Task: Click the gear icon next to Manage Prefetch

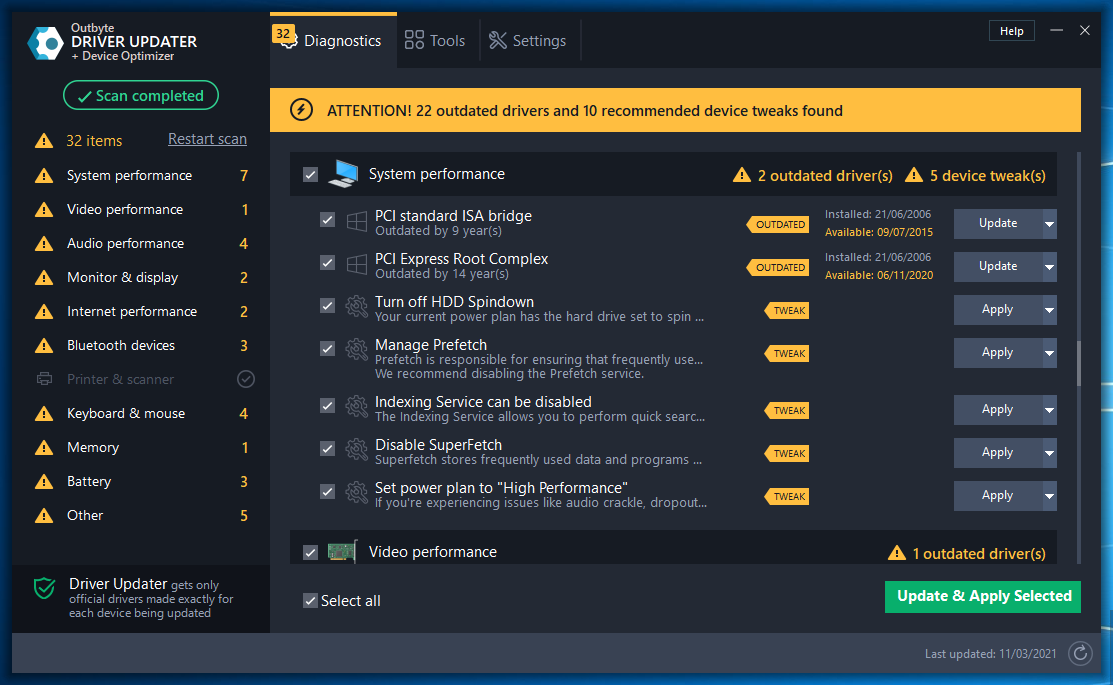Action: (357, 349)
